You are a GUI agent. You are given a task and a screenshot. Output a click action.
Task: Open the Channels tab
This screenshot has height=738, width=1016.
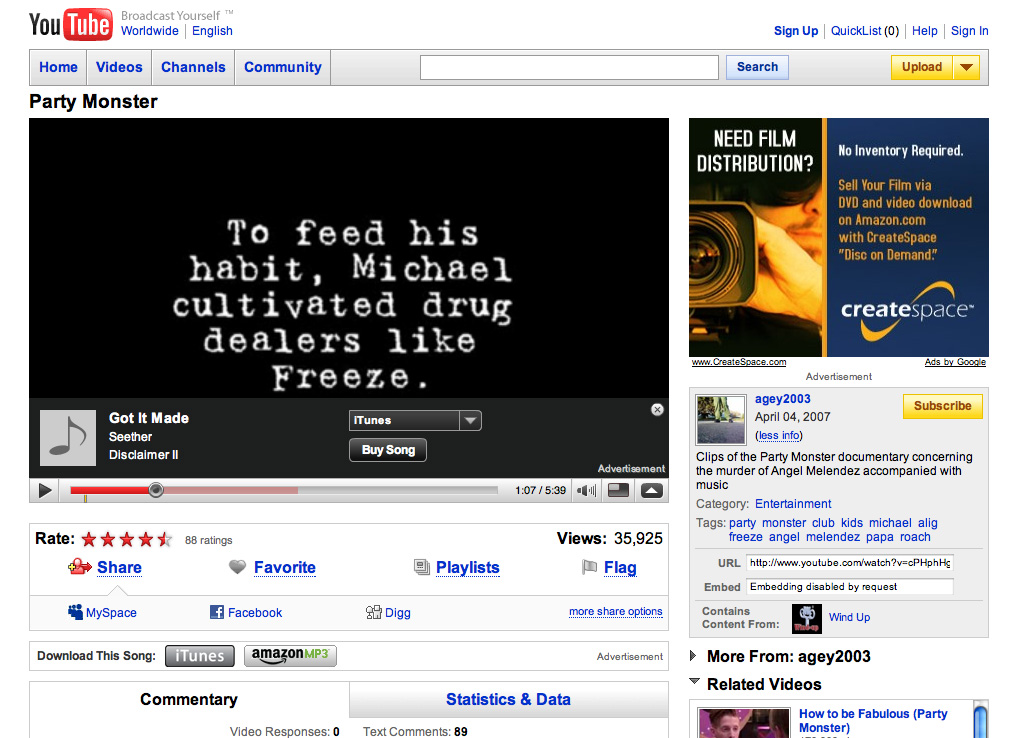pos(193,67)
